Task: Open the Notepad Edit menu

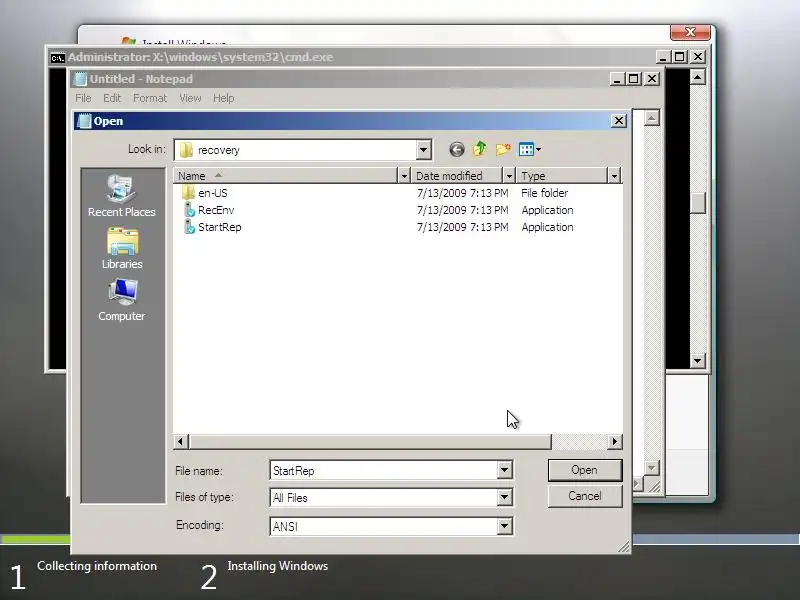Action: [x=112, y=98]
